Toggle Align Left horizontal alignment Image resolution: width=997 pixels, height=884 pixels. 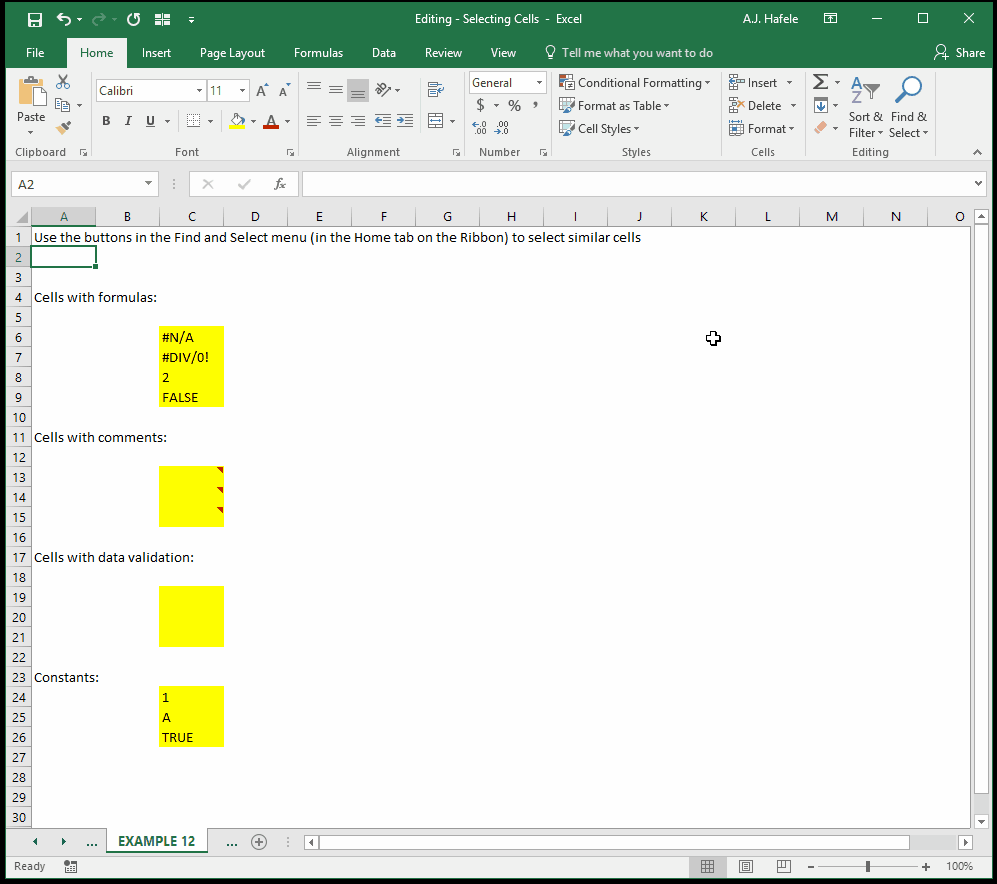(313, 121)
